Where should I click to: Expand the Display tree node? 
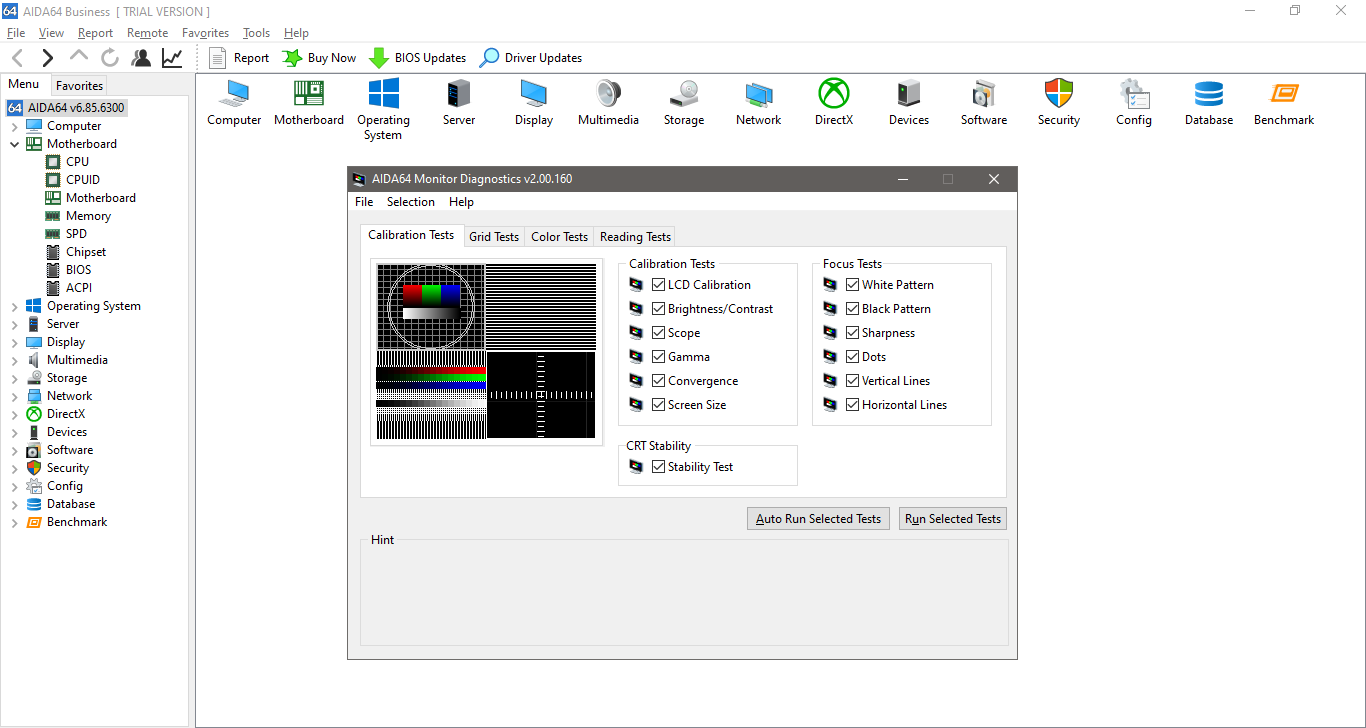tap(14, 343)
